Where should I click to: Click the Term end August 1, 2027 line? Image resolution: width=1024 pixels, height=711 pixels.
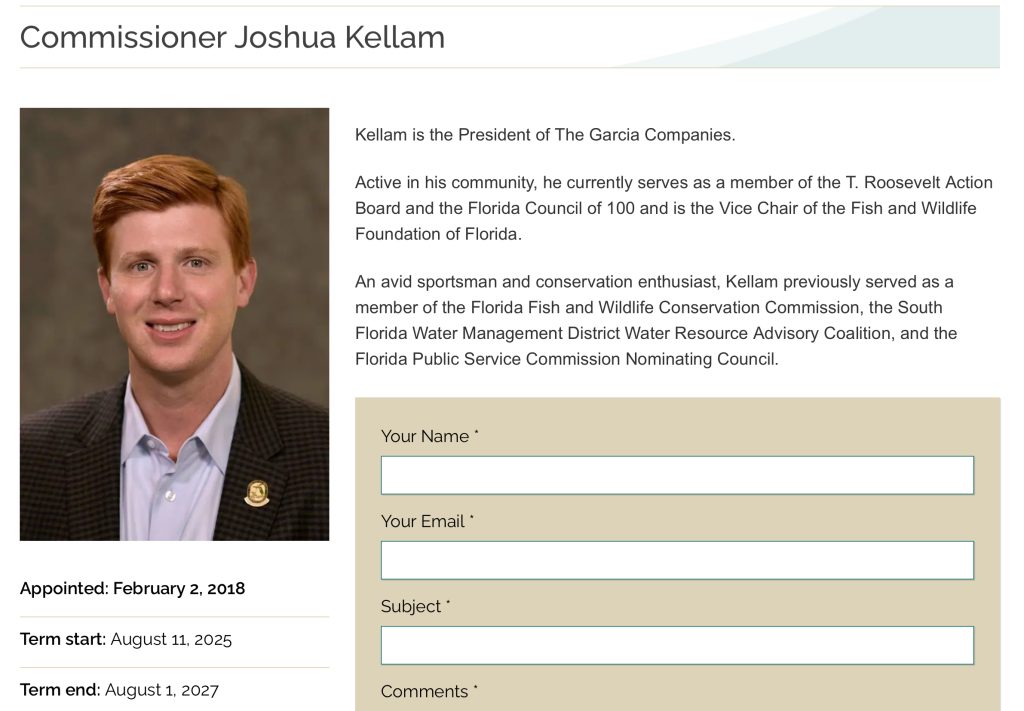pyautogui.click(x=119, y=690)
